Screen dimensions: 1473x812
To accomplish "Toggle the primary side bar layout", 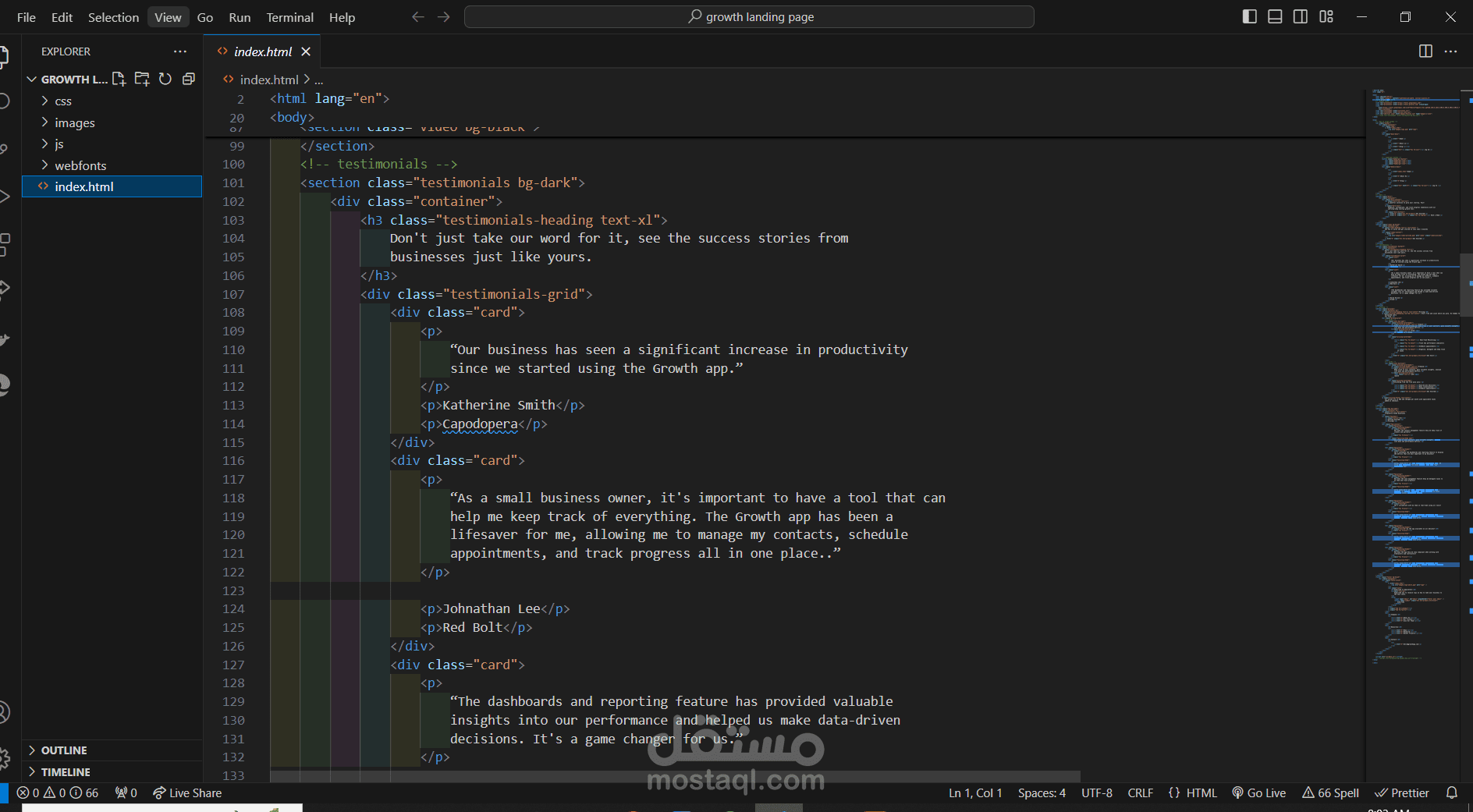I will [1249, 16].
